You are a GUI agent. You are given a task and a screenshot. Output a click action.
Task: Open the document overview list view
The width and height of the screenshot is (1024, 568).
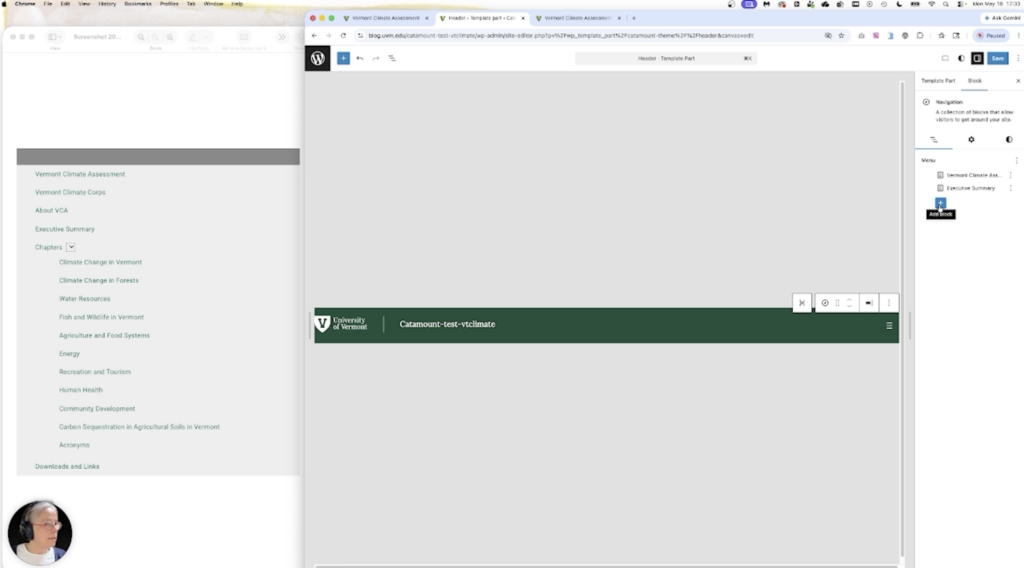(392, 58)
